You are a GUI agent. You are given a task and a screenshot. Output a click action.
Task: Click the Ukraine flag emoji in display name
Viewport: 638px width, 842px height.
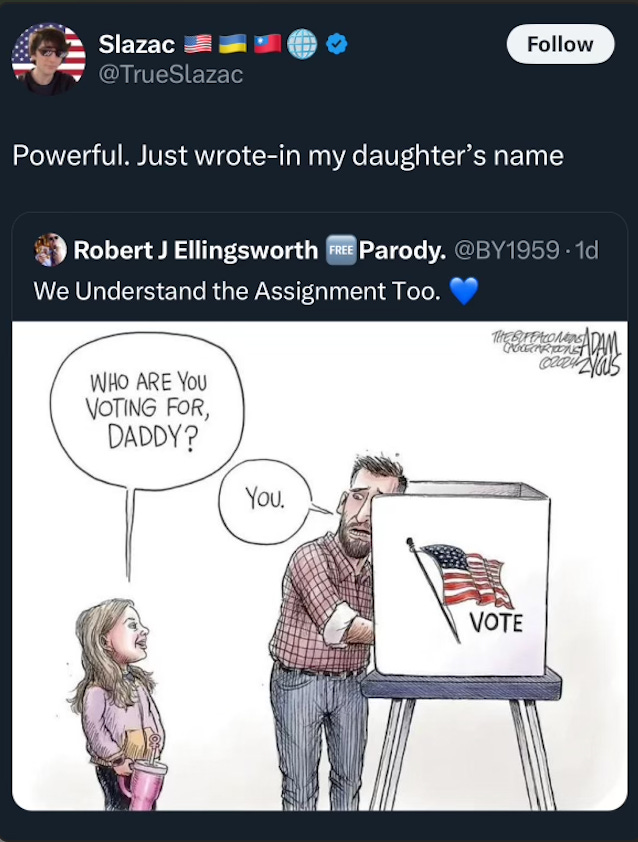(233, 44)
